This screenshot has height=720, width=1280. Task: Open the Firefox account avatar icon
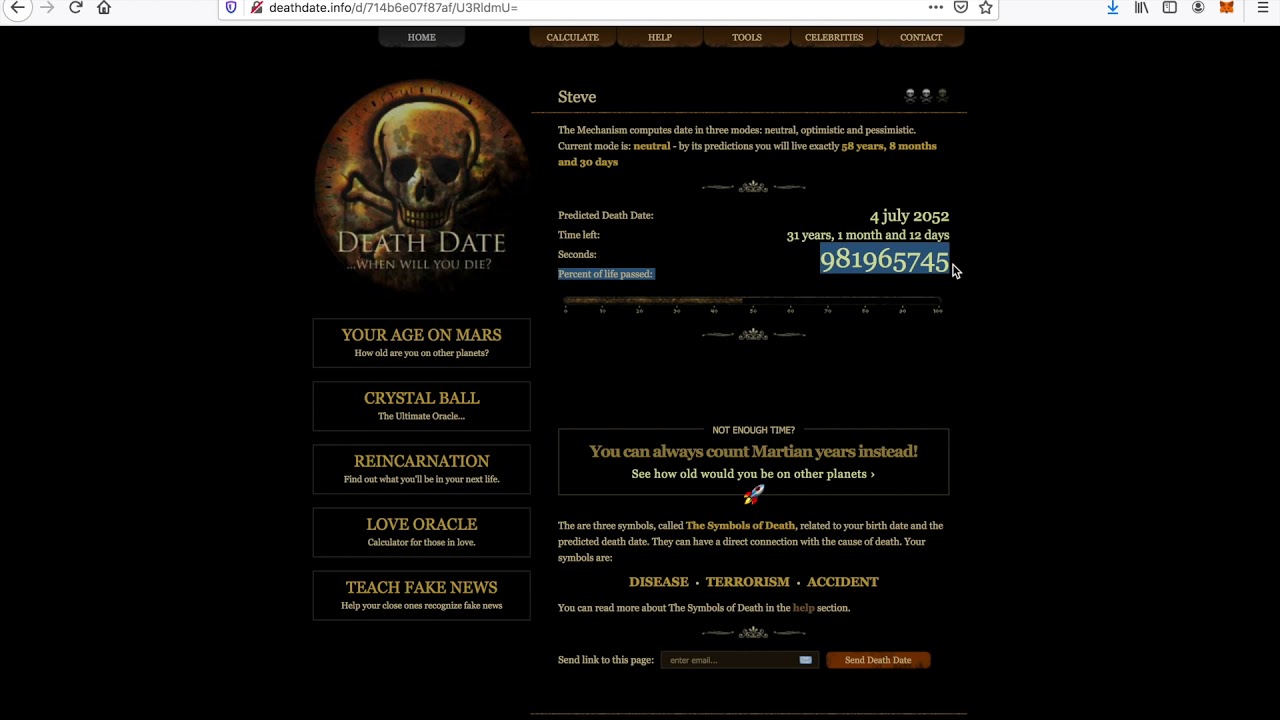pyautogui.click(x=1198, y=7)
